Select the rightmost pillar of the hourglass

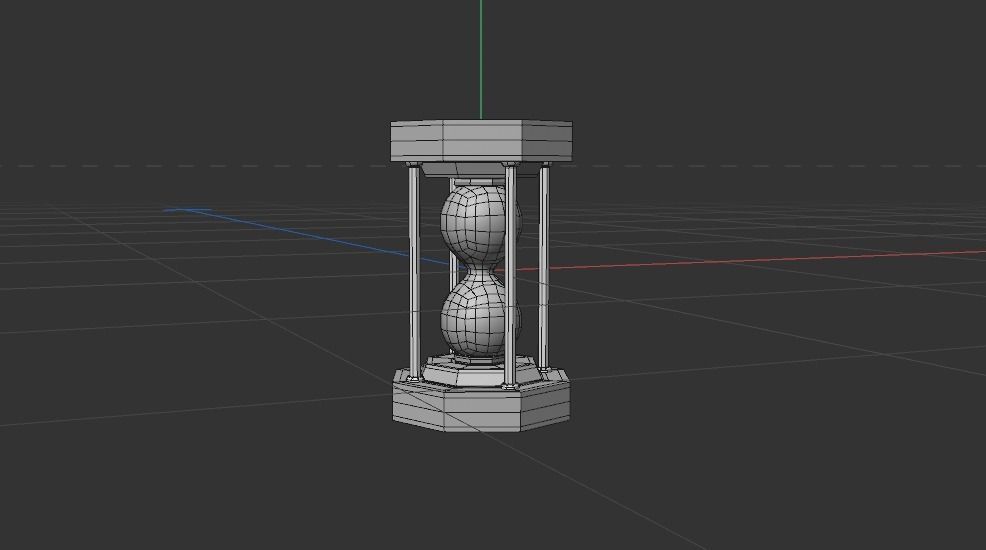(544, 267)
